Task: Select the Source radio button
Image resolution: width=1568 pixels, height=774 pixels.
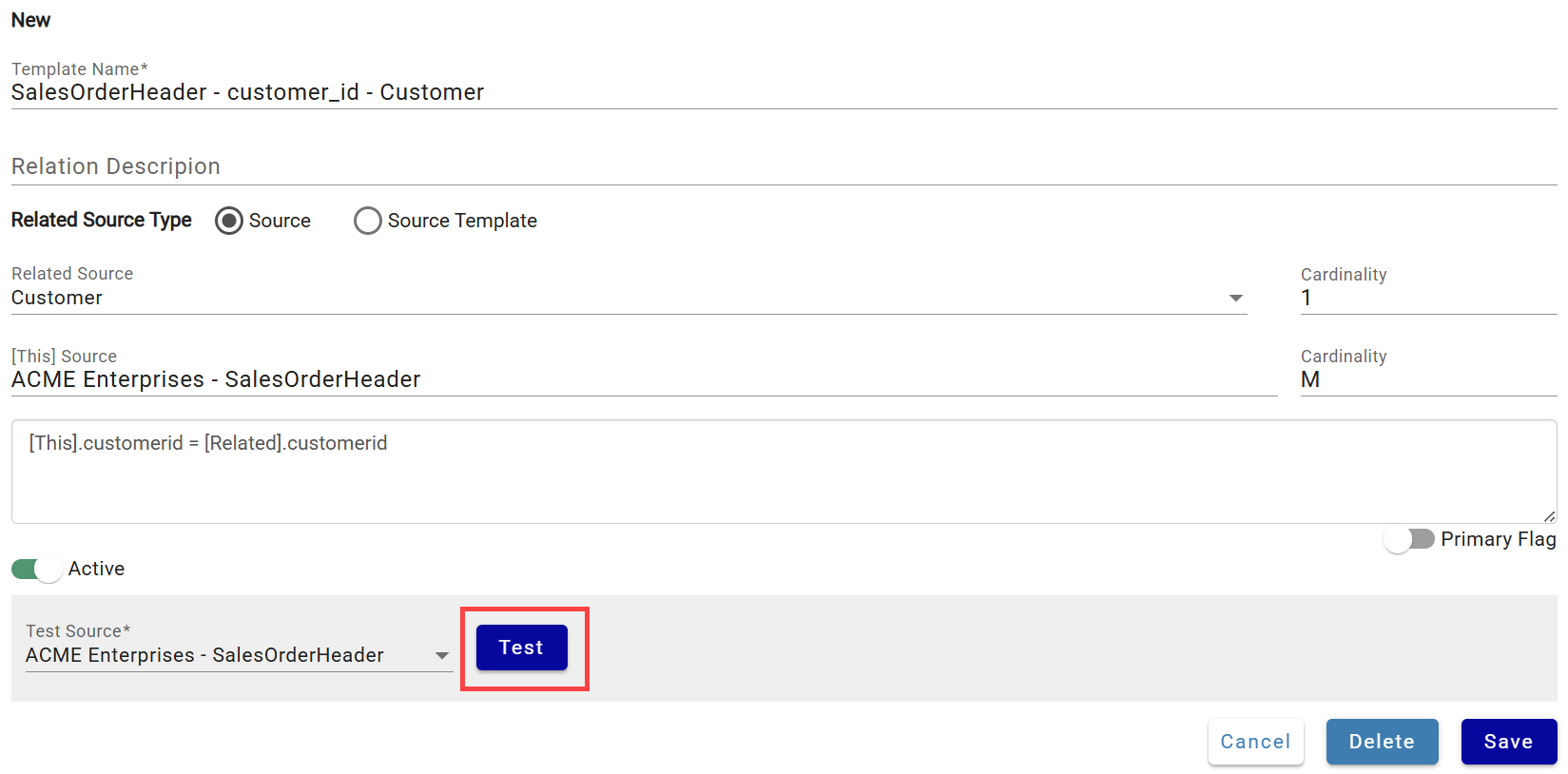Action: point(229,221)
